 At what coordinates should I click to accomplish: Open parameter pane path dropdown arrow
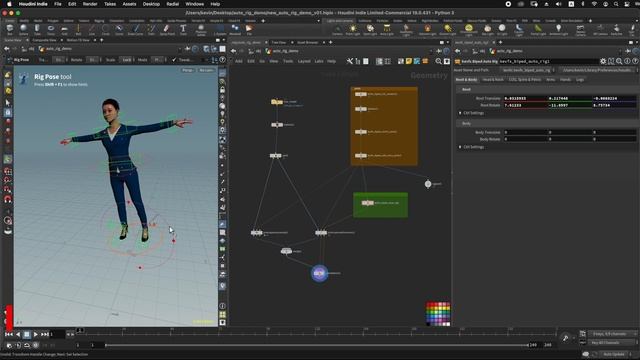pos(621,51)
